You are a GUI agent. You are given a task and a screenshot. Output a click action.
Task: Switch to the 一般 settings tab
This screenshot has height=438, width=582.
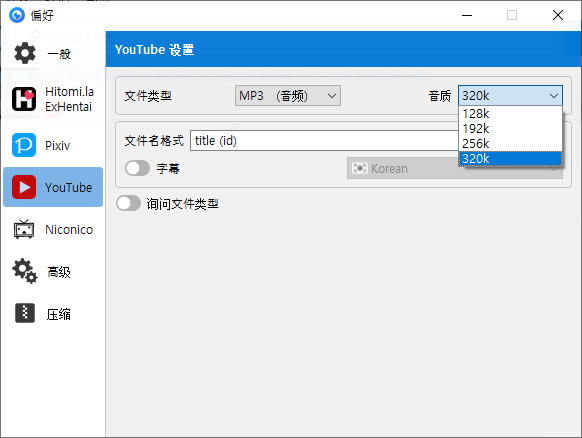59,54
